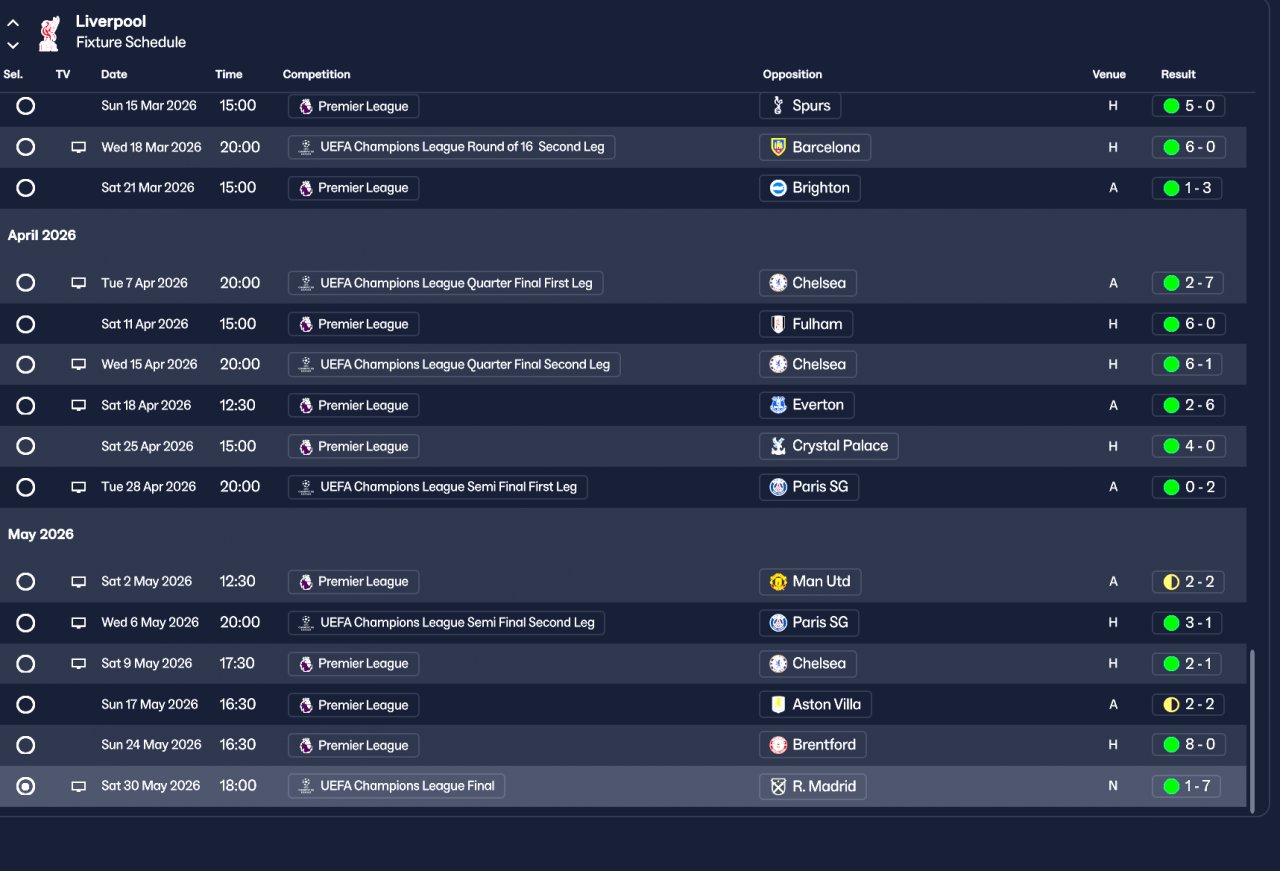The image size is (1280, 871).
Task: Click the Aston Villa club crest
Action: coord(778,704)
